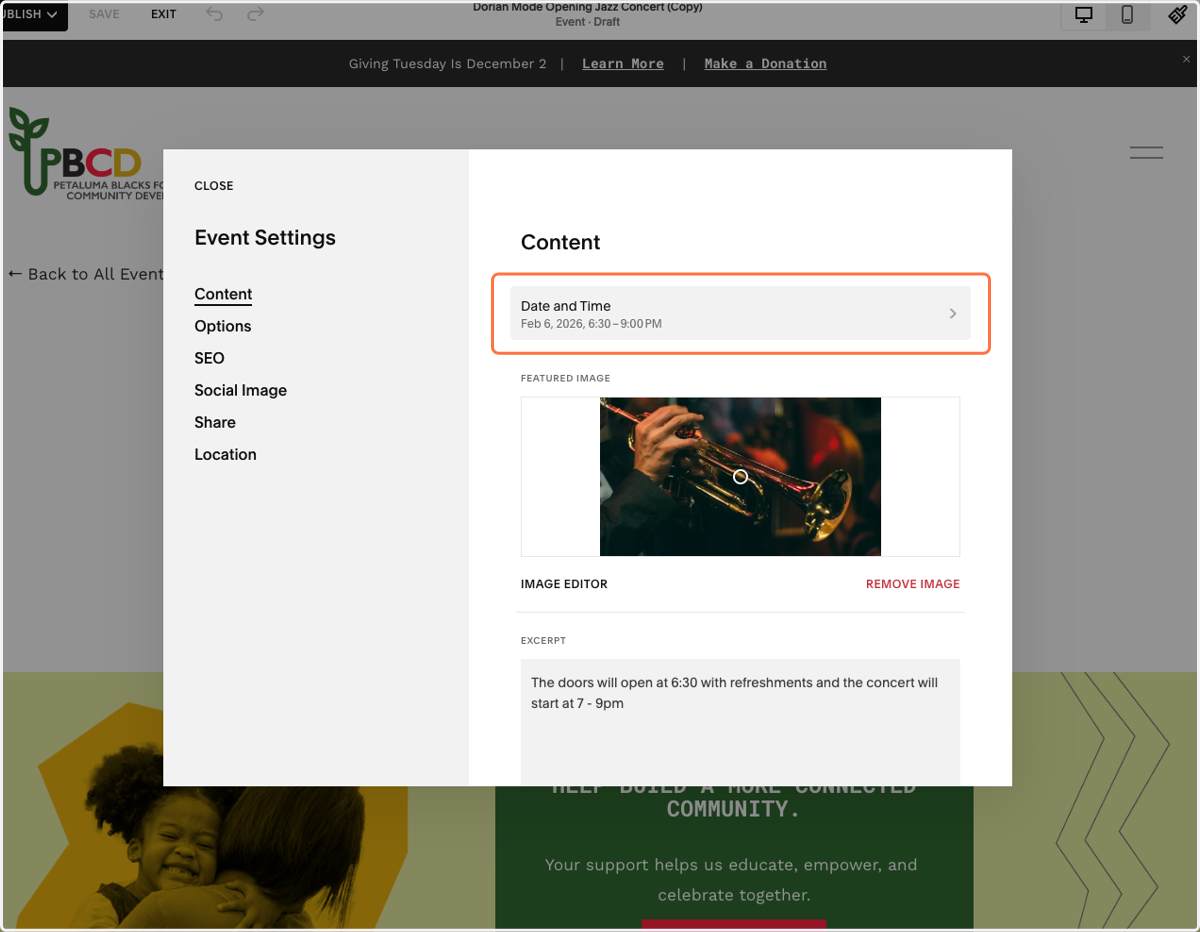Open the Image Editor

point(564,584)
